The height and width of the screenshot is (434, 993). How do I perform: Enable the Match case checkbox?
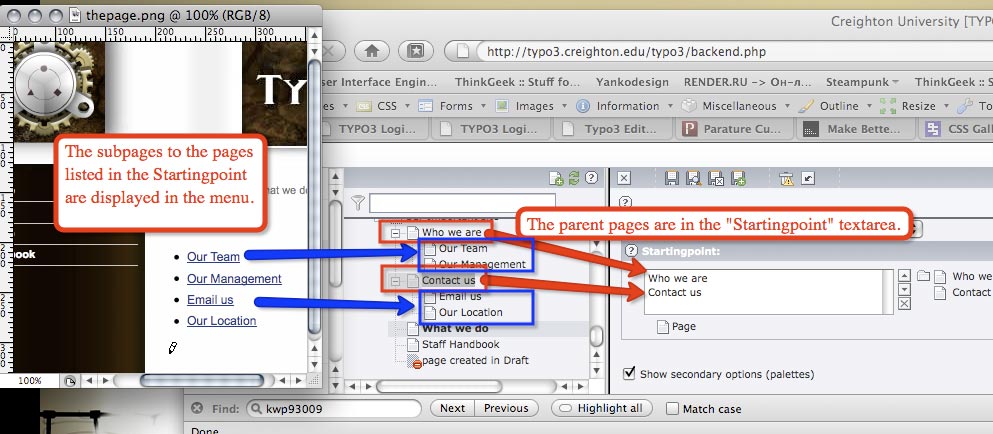pos(673,408)
